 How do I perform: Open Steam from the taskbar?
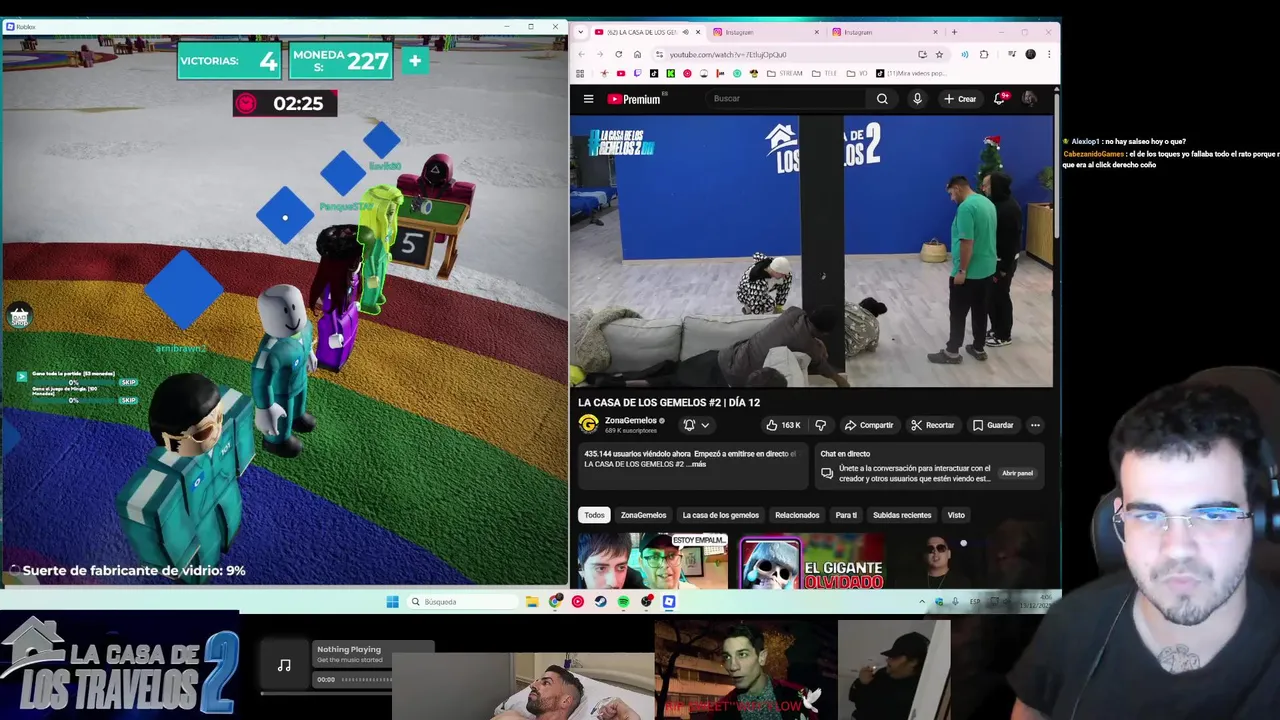point(600,602)
